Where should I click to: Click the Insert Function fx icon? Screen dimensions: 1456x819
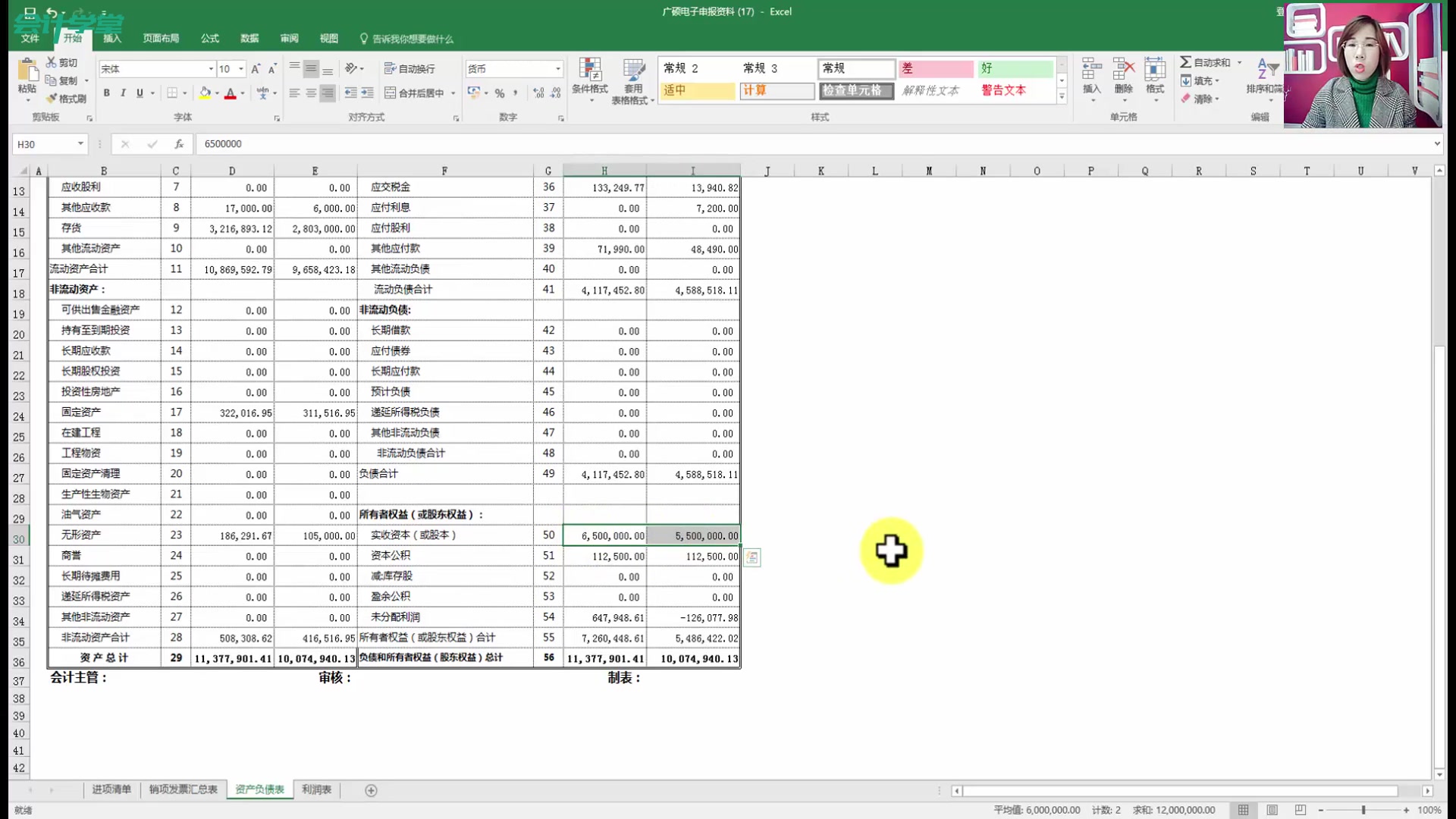click(179, 143)
